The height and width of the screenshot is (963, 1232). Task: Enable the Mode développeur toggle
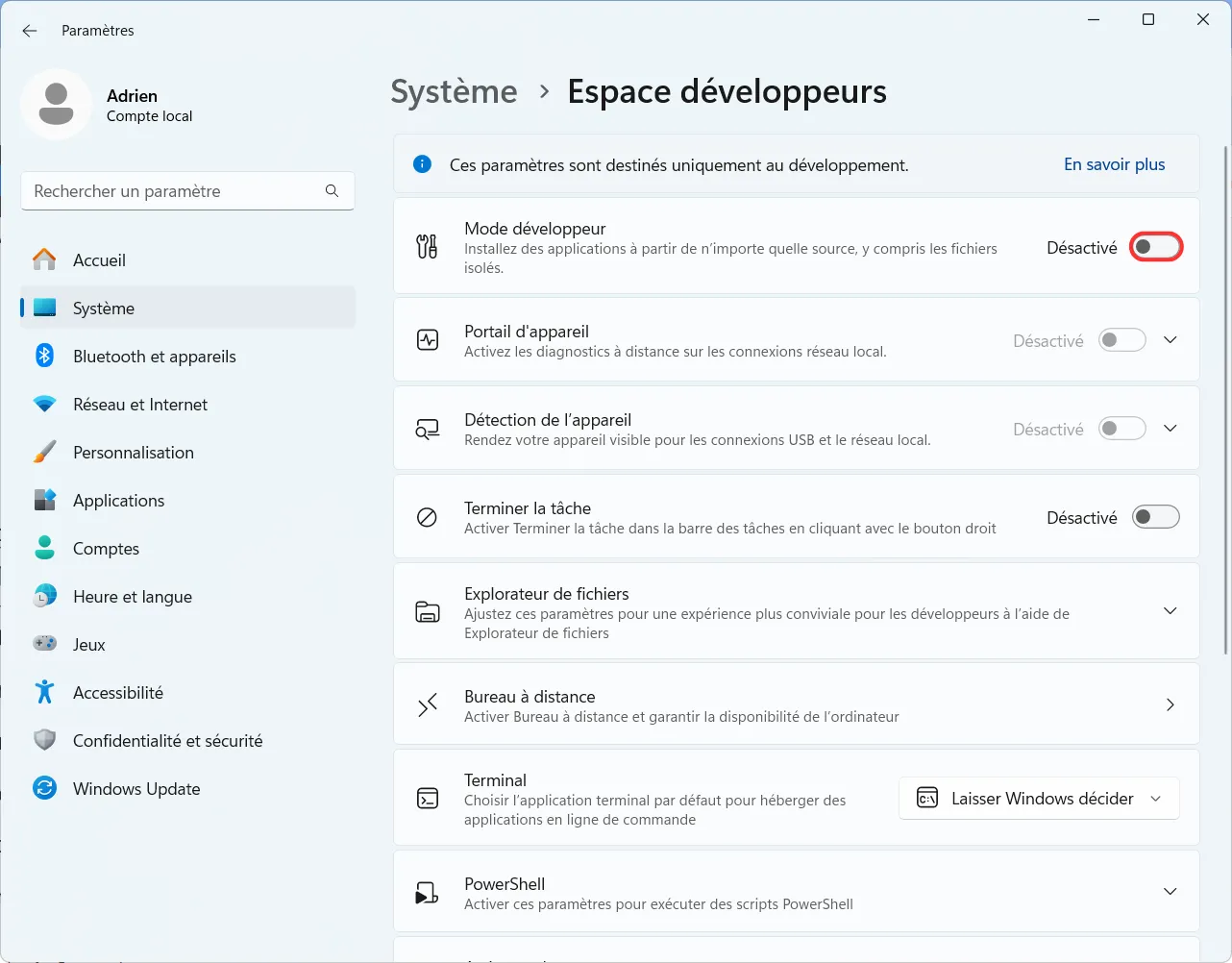coord(1155,247)
